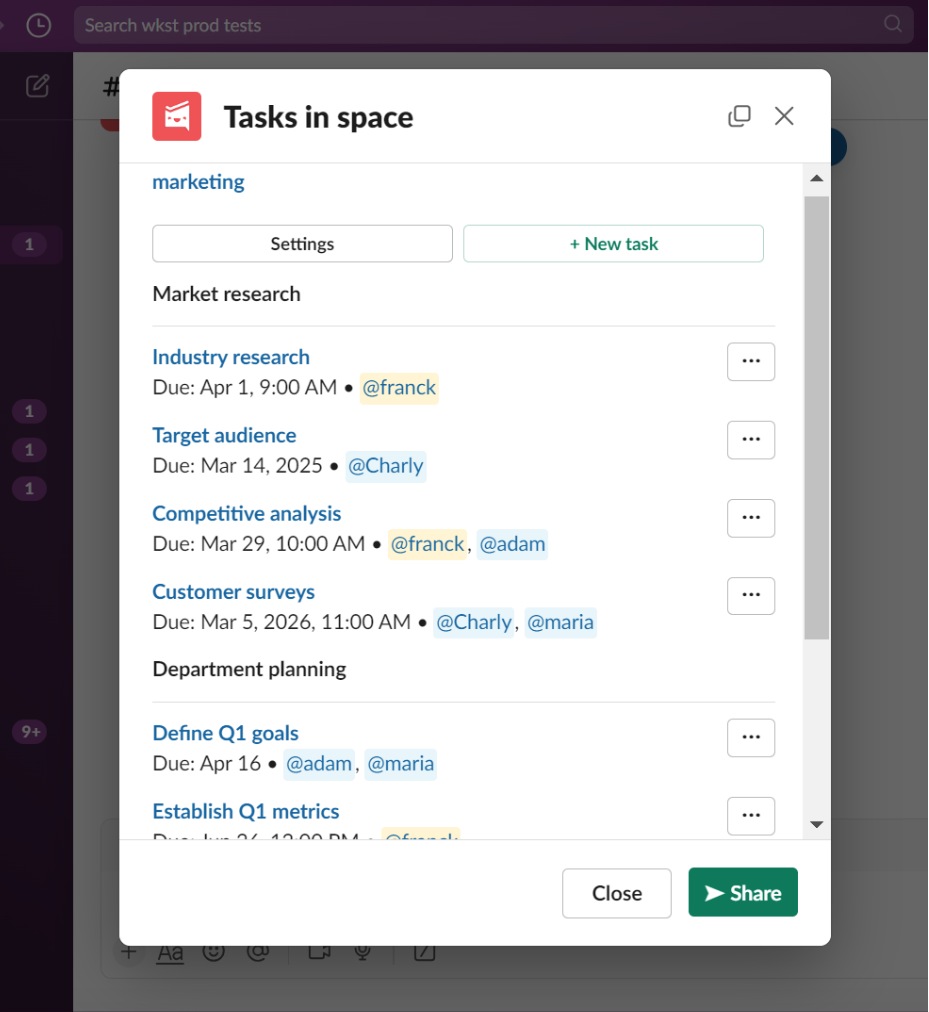Open options menu for Define Q1 goals
929x1012 pixels.
751,738
